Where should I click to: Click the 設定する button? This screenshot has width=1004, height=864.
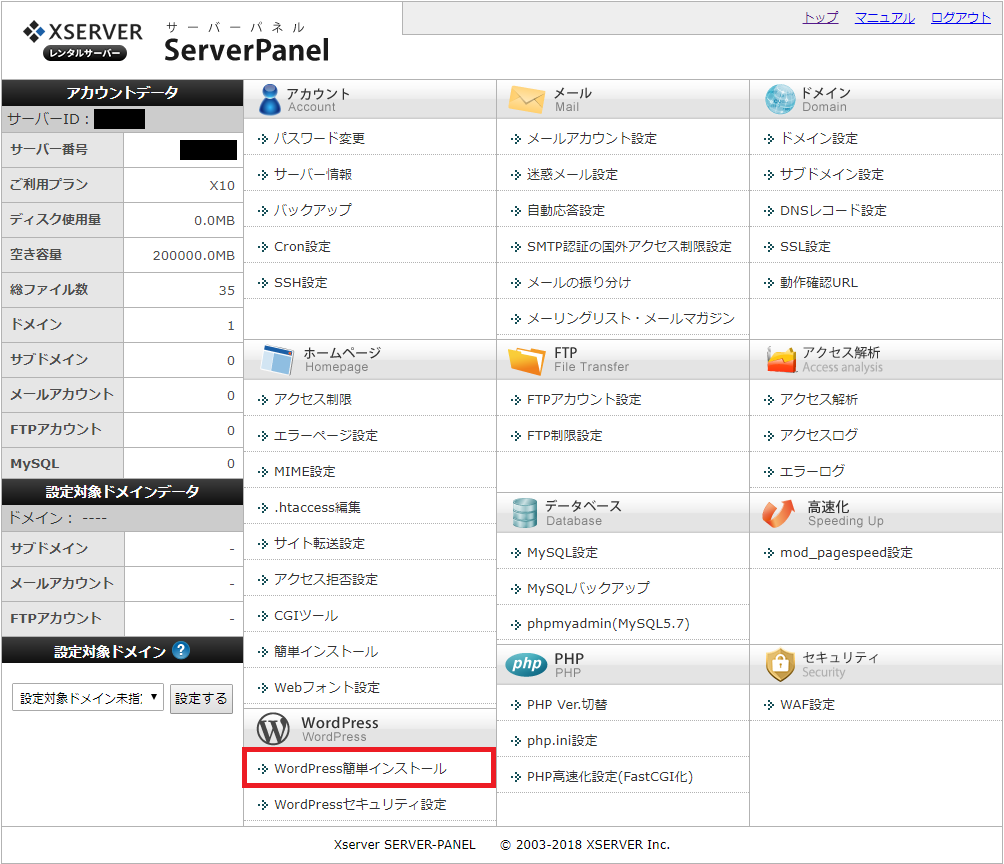[201, 698]
